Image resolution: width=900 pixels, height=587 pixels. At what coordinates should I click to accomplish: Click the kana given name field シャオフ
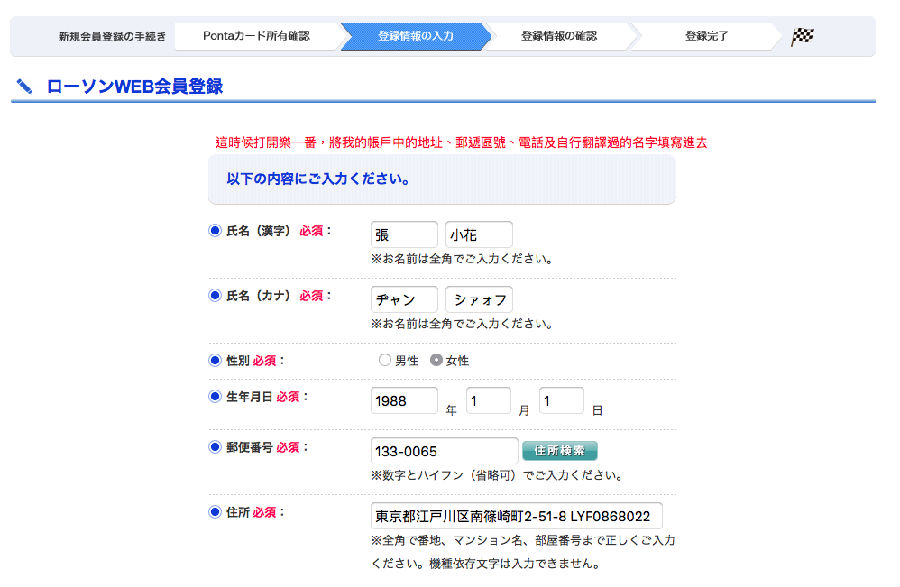click(479, 300)
